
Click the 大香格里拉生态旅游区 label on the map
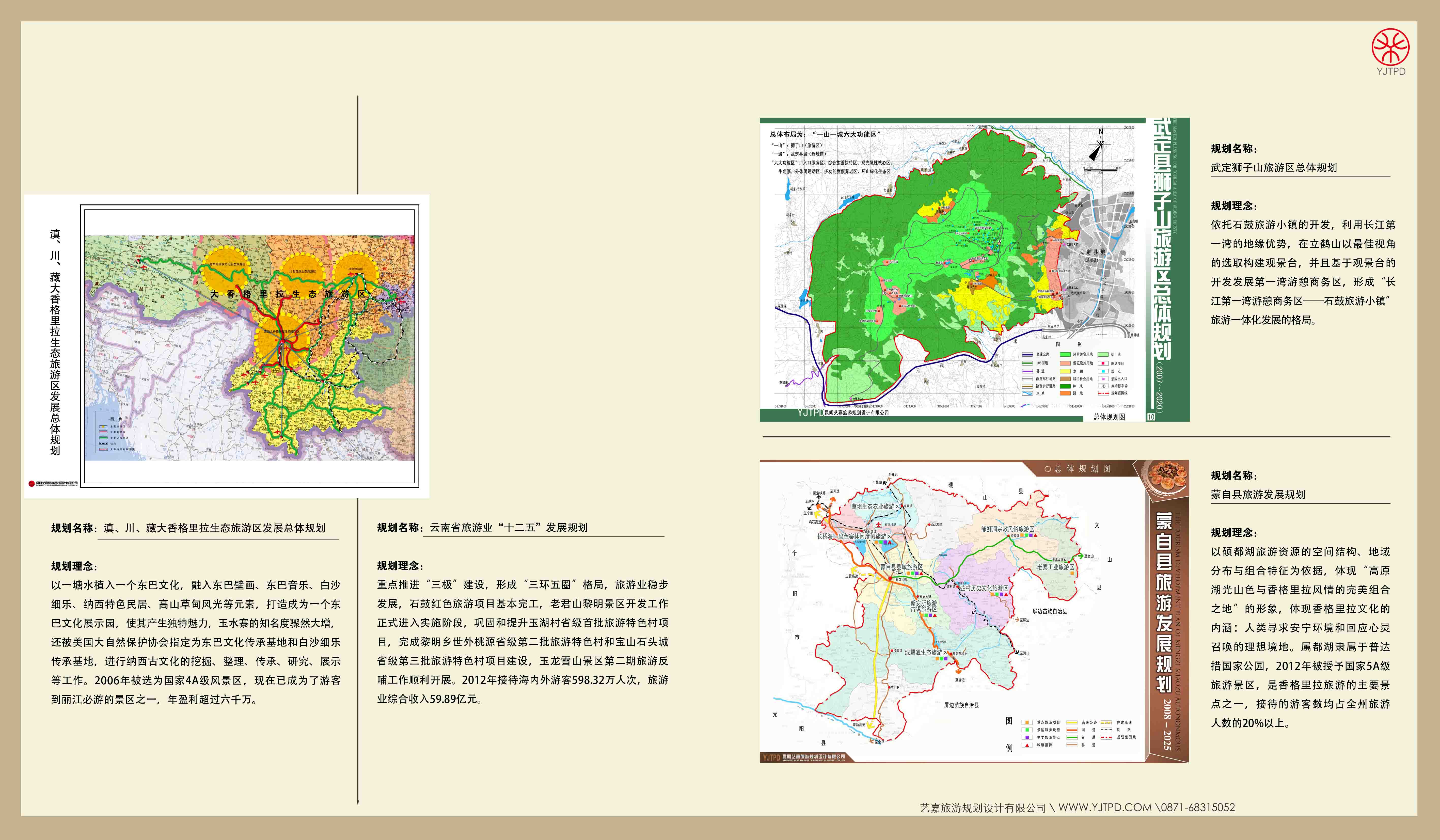[x=288, y=294]
